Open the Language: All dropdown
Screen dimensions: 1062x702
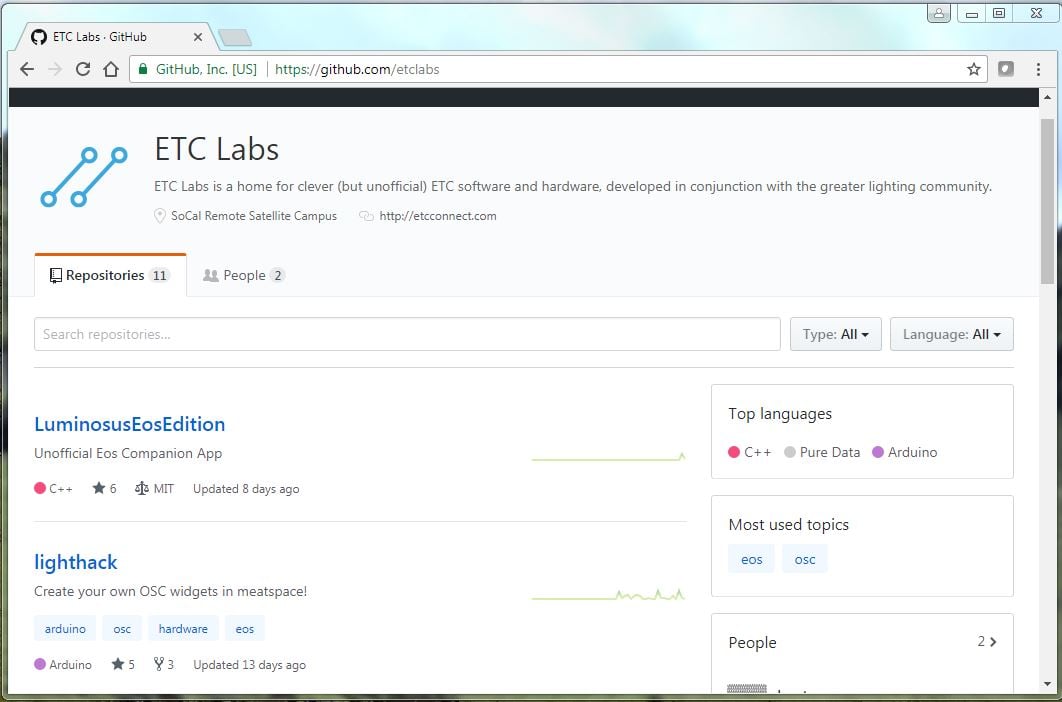point(952,334)
